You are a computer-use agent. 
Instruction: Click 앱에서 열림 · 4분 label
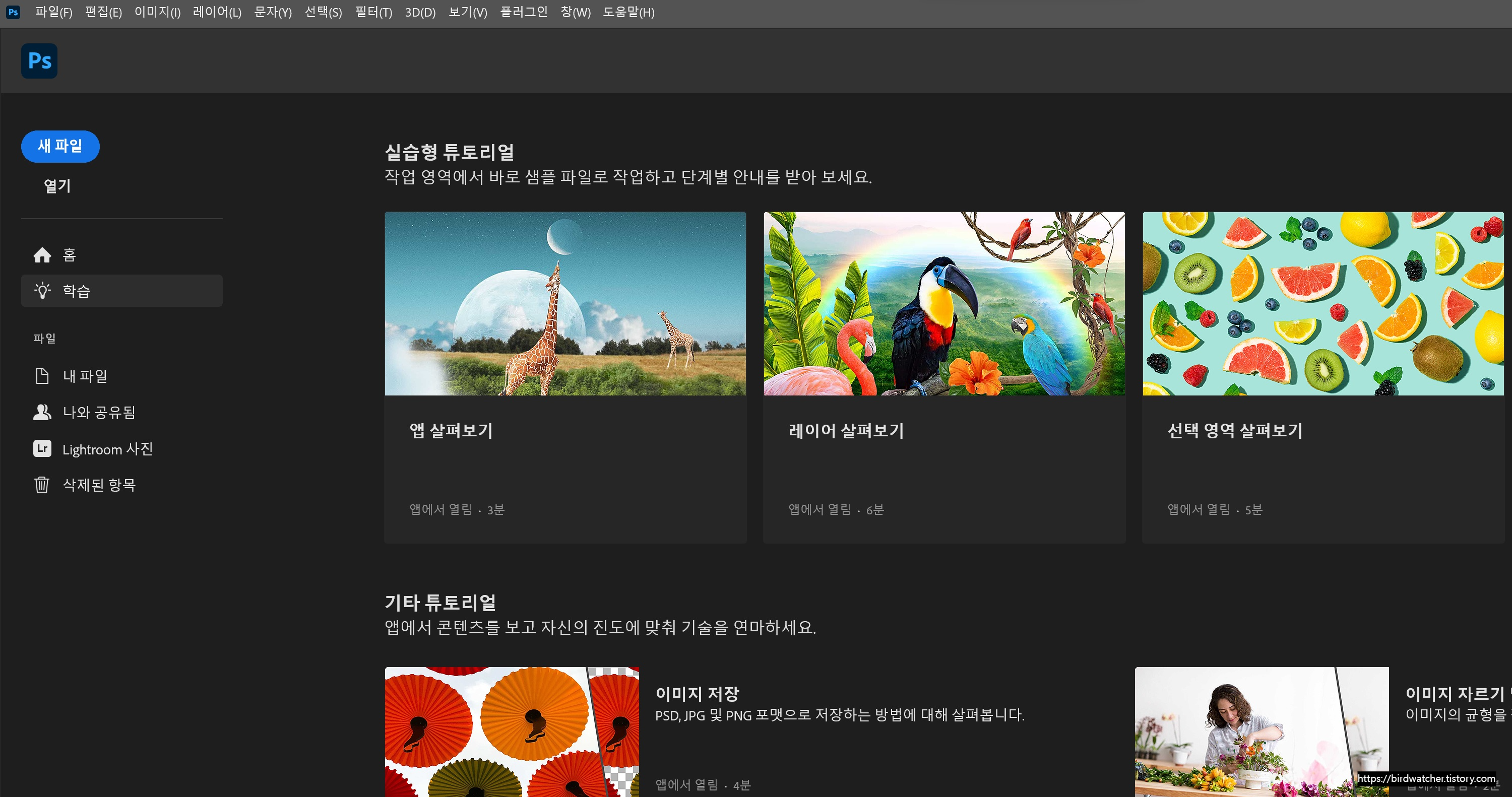[703, 785]
